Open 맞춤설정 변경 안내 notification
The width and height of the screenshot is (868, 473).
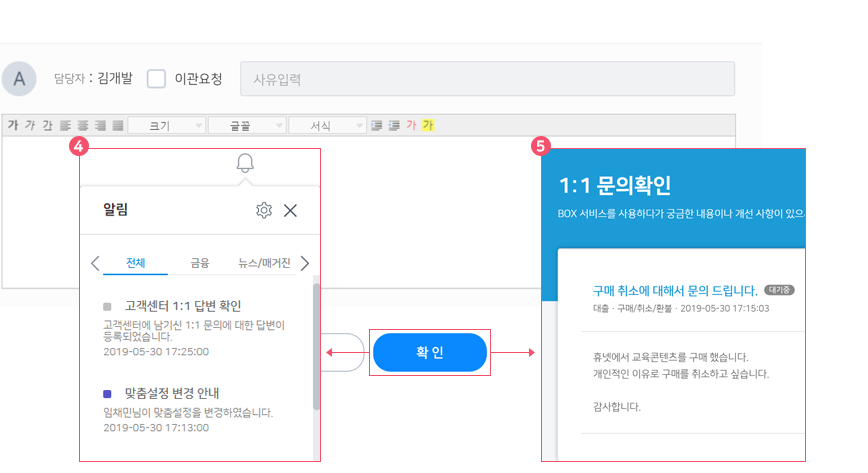click(x=172, y=393)
